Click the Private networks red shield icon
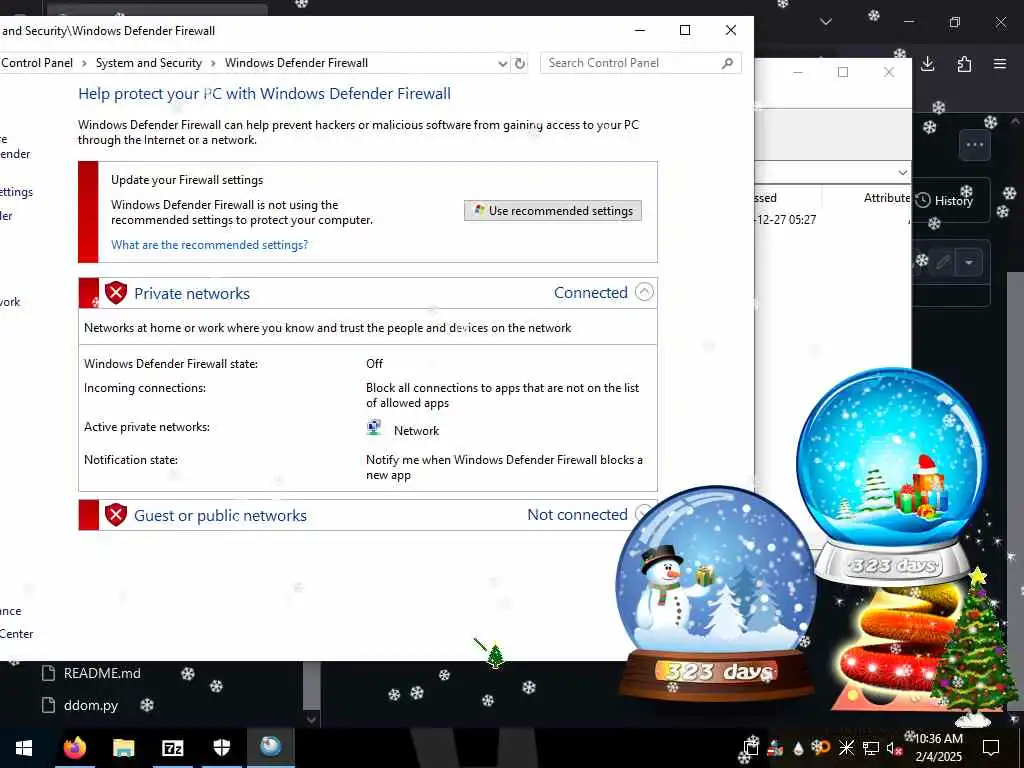The width and height of the screenshot is (1024, 768). [x=116, y=293]
